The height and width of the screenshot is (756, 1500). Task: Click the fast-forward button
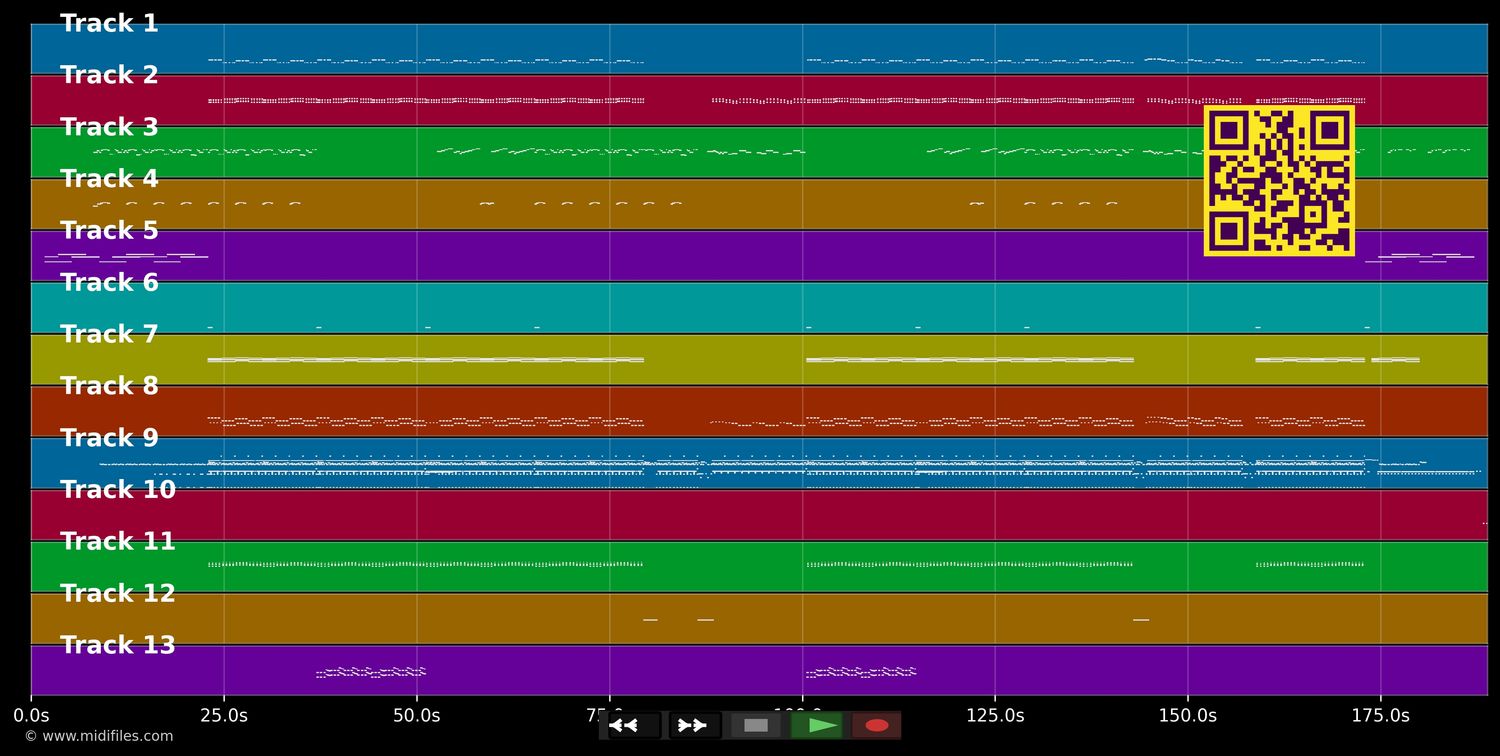(x=694, y=725)
